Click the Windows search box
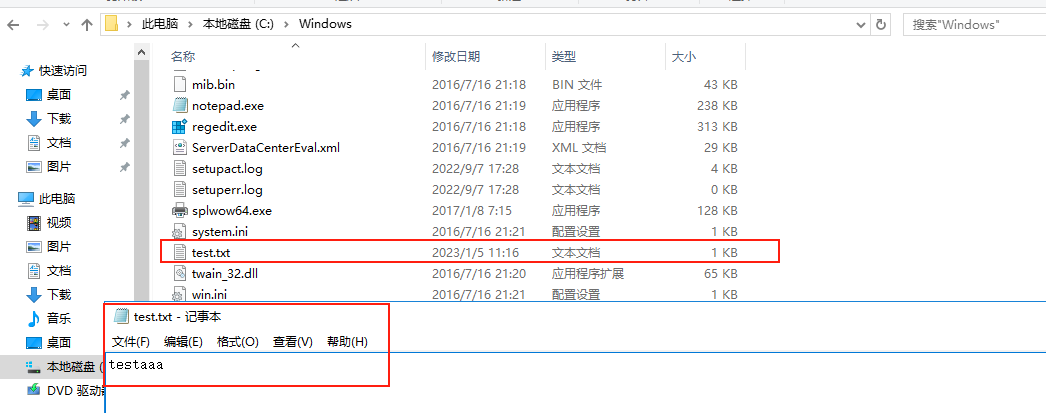Screen dimensions: 1046x413 (x=974, y=25)
